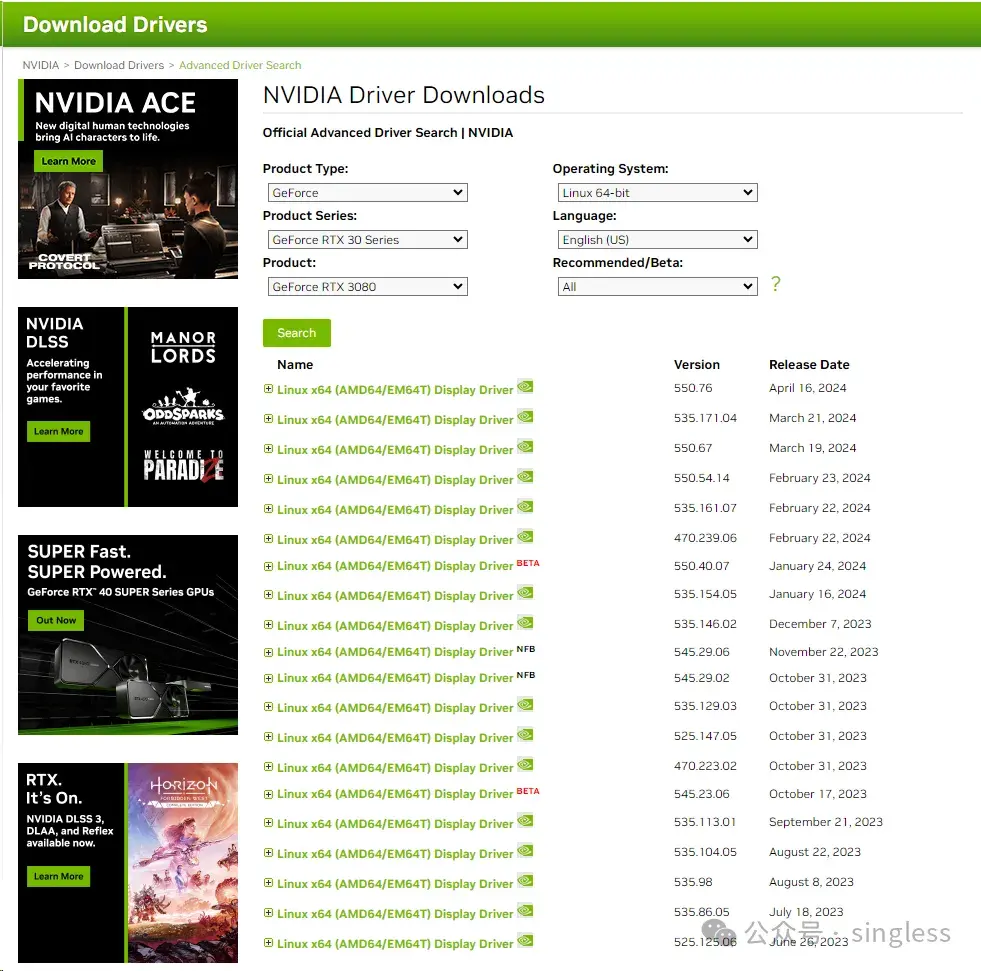
Task: Expand the driver row for version 550.76
Action: [268, 389]
